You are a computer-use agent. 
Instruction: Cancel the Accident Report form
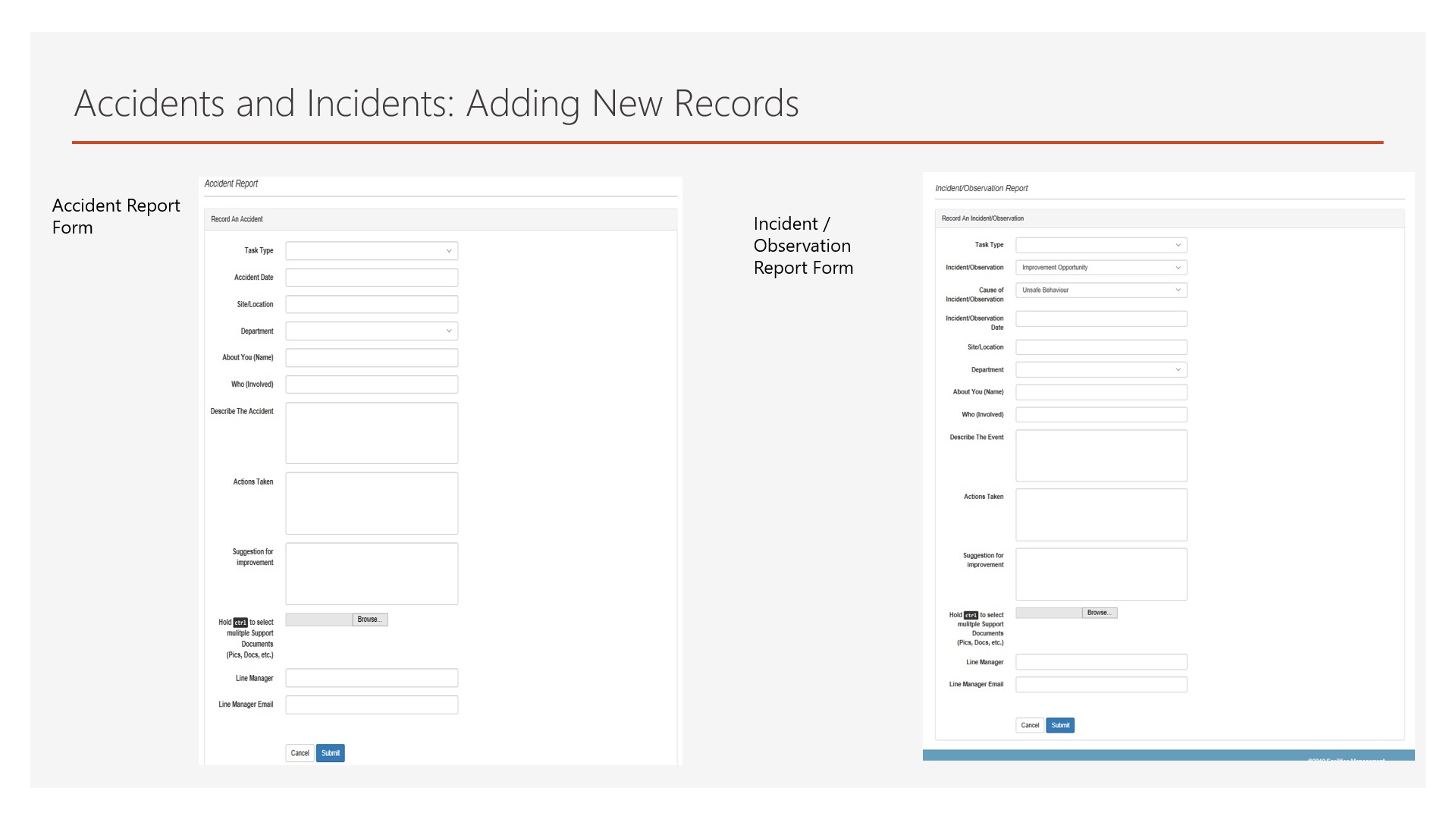click(x=300, y=753)
